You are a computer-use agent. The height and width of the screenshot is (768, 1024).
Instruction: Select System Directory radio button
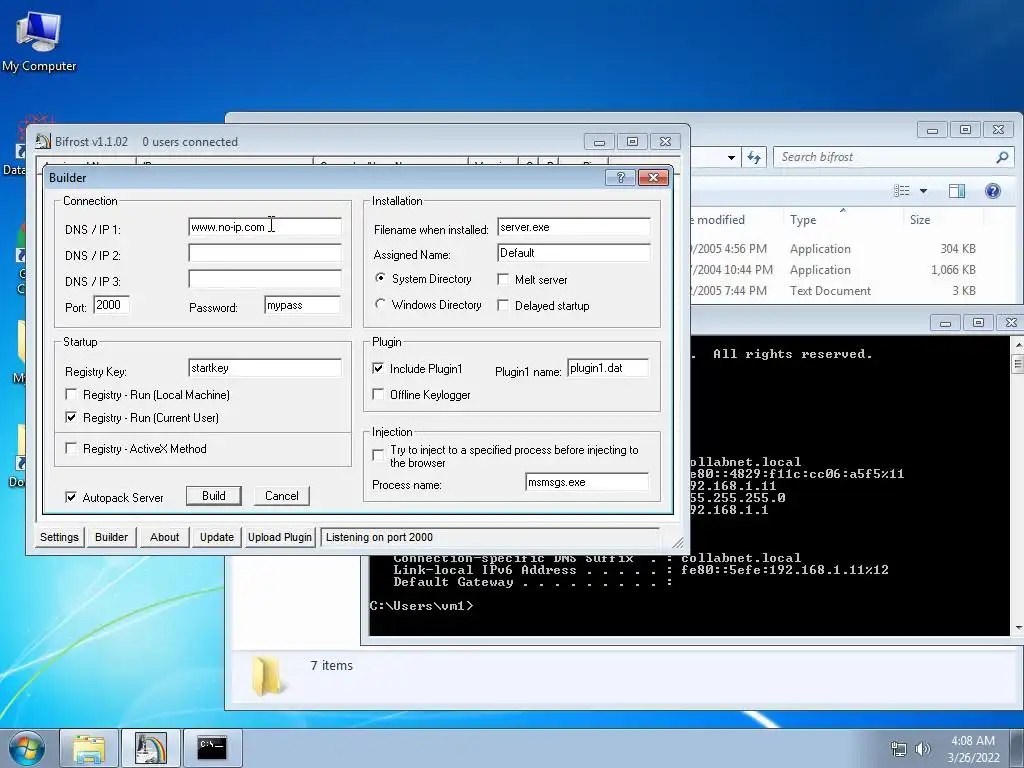[380, 278]
